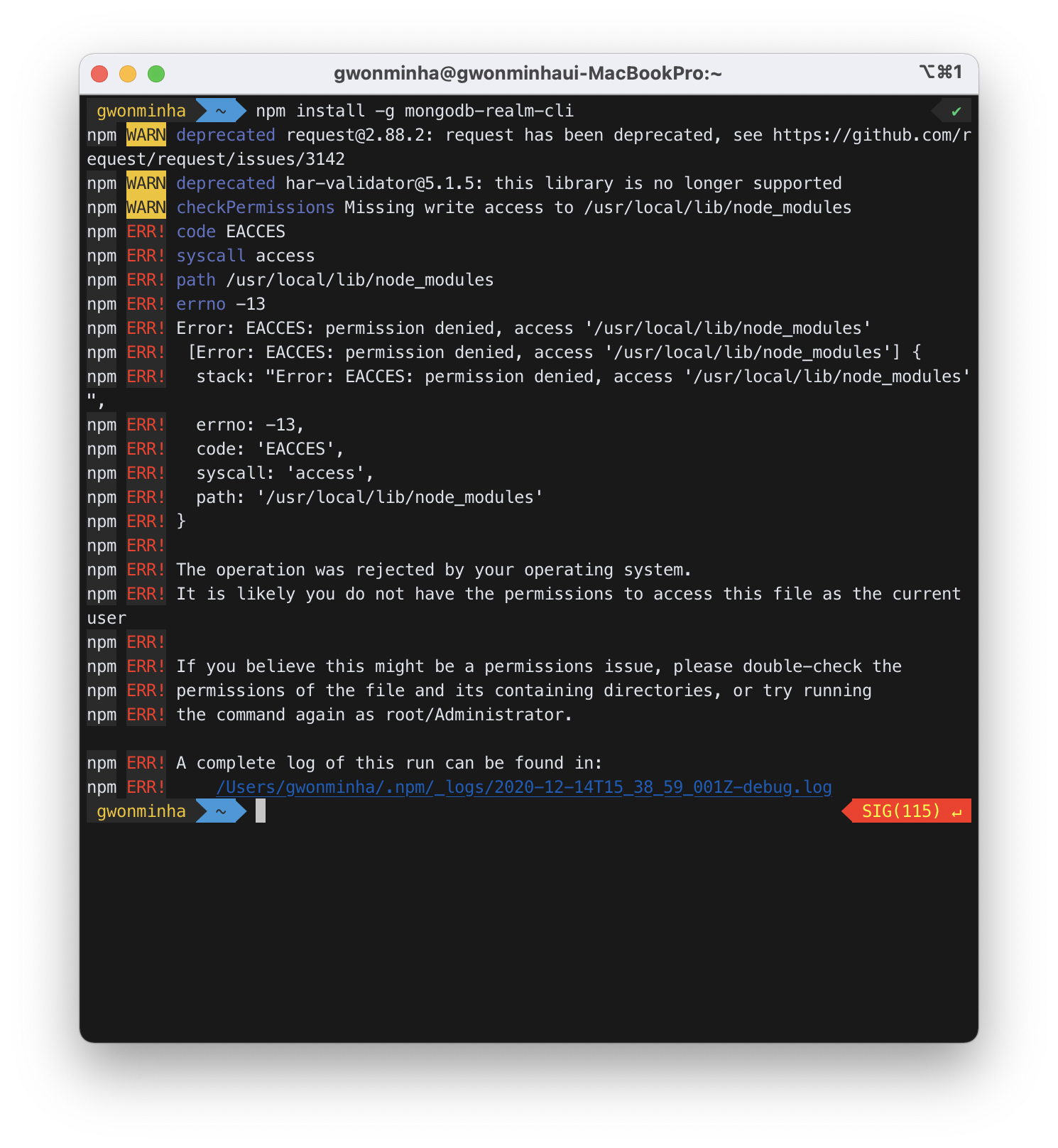Click the red close window button

[x=99, y=74]
